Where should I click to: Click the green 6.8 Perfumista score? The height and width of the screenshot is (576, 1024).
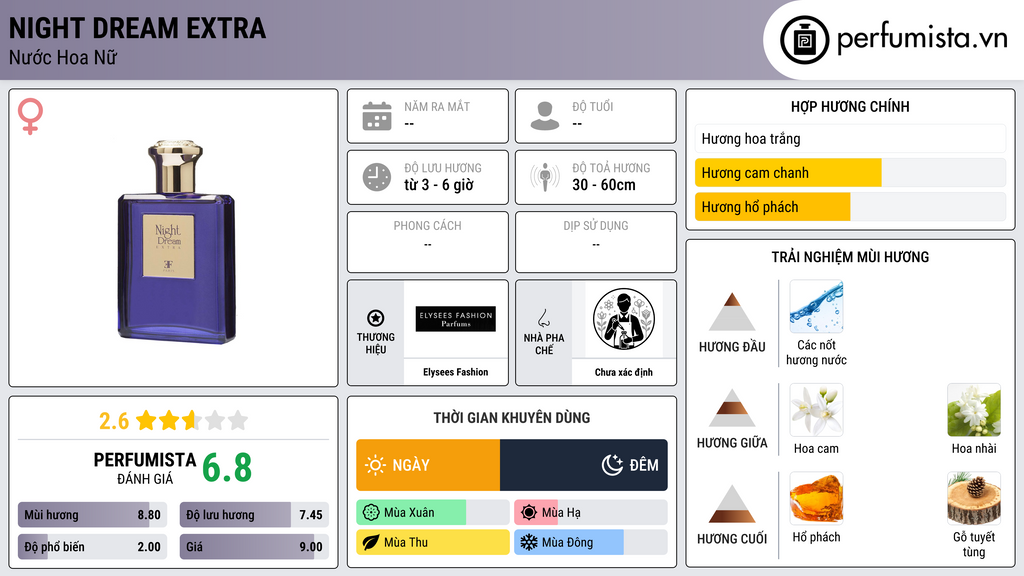pyautogui.click(x=227, y=468)
